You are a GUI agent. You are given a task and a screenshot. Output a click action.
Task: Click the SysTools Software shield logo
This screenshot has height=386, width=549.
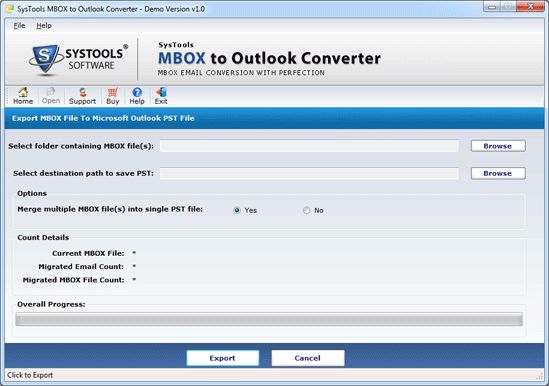coord(44,59)
